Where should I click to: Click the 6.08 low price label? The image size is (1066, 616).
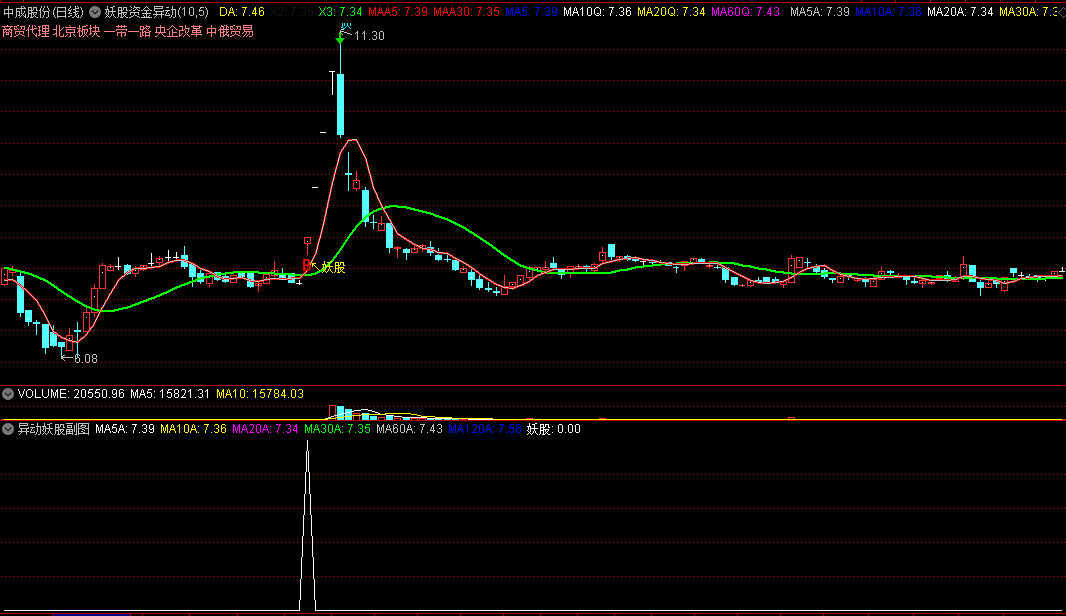click(86, 359)
